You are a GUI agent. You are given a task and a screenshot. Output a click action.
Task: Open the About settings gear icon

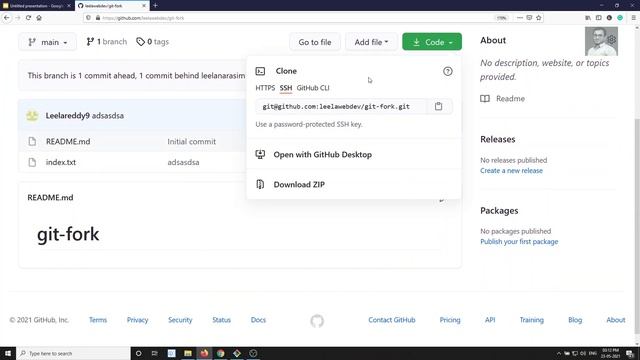pyautogui.click(x=611, y=40)
